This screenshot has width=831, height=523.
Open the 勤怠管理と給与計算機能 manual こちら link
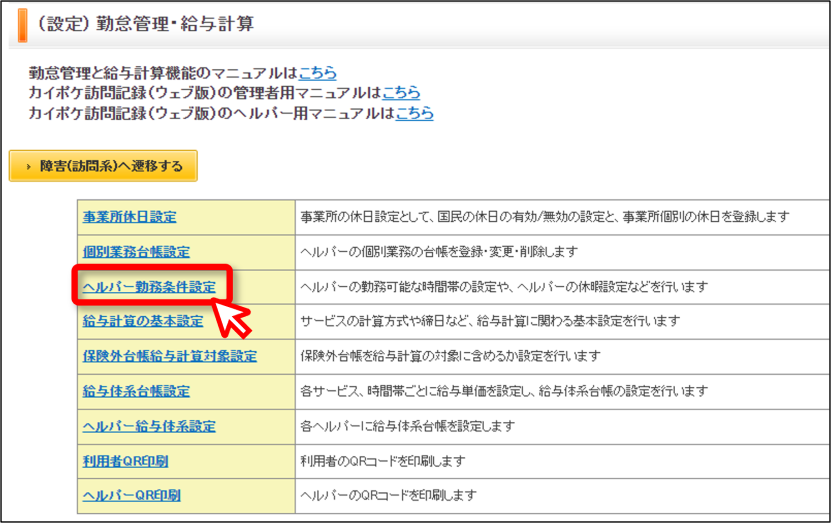[x=317, y=73]
